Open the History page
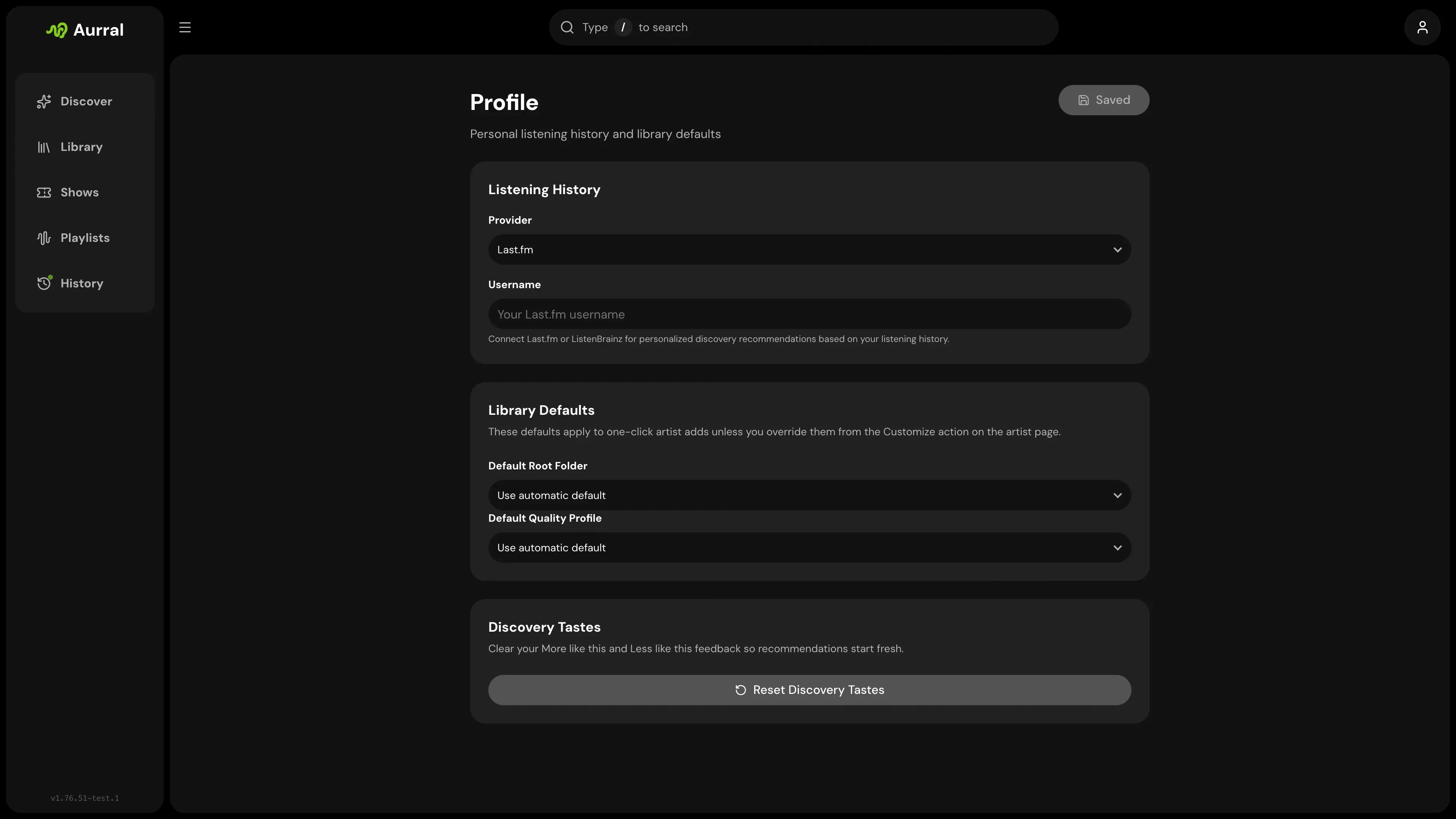The image size is (1456, 819). coord(85,283)
